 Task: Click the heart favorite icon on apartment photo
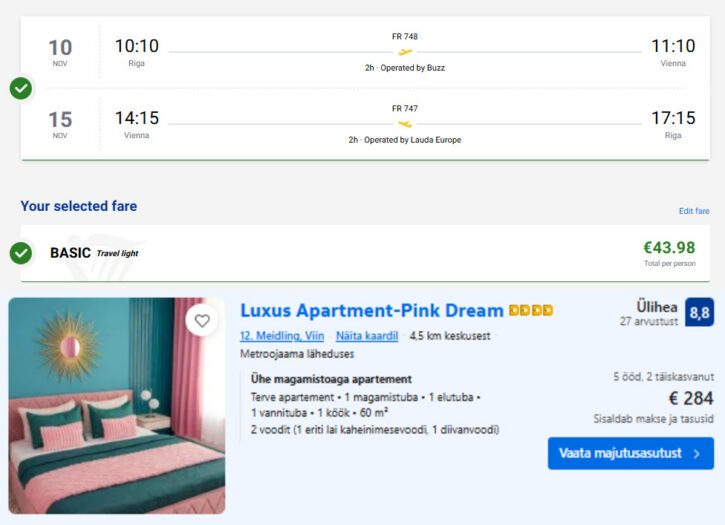[x=202, y=321]
